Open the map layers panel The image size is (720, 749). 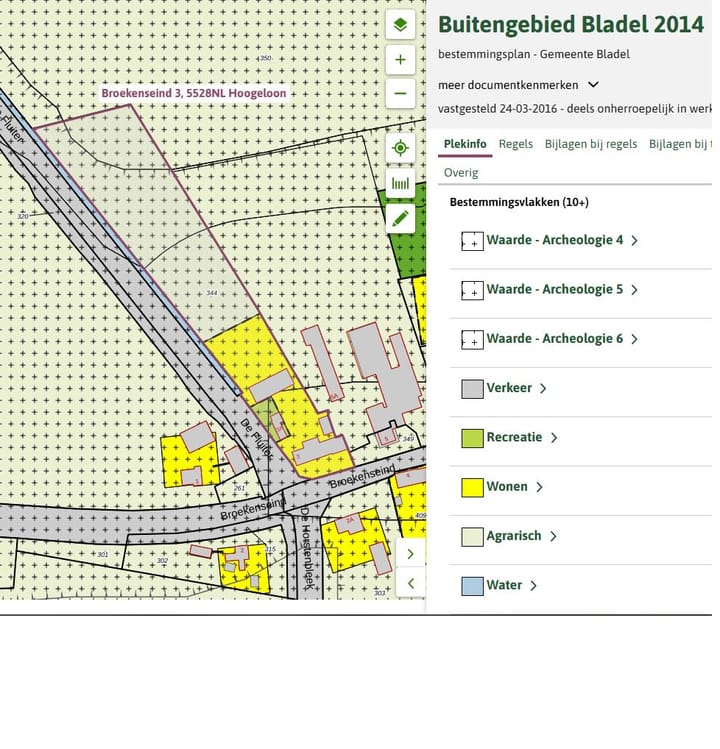(x=400, y=26)
